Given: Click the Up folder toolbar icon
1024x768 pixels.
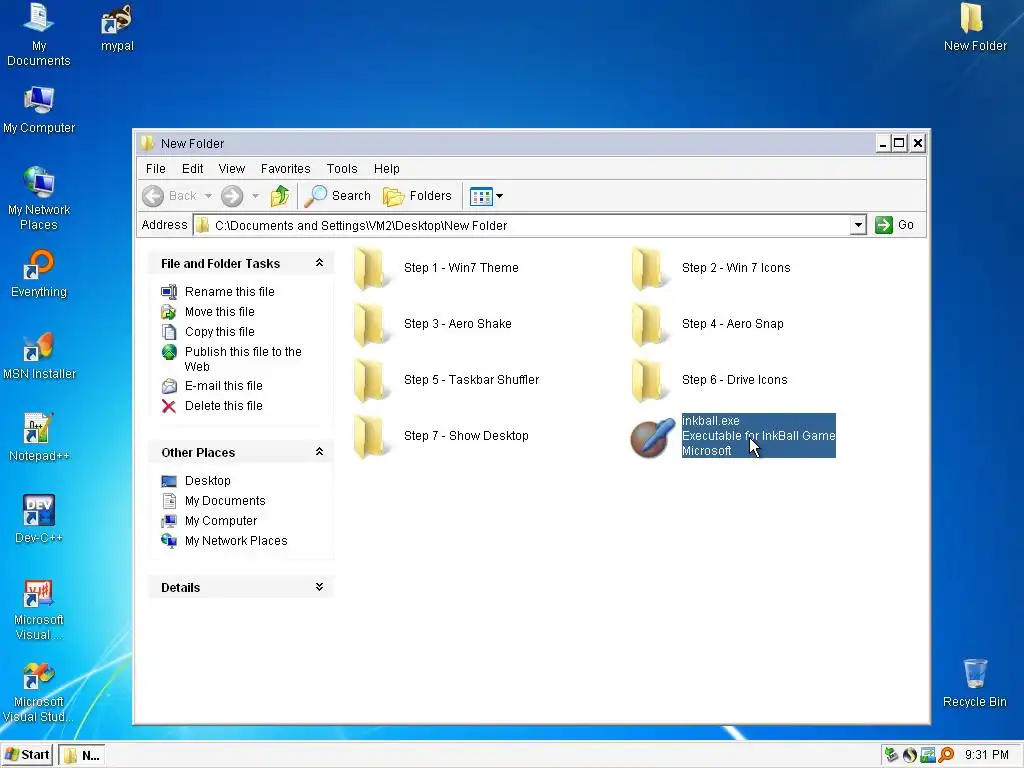Looking at the screenshot, I should point(280,195).
